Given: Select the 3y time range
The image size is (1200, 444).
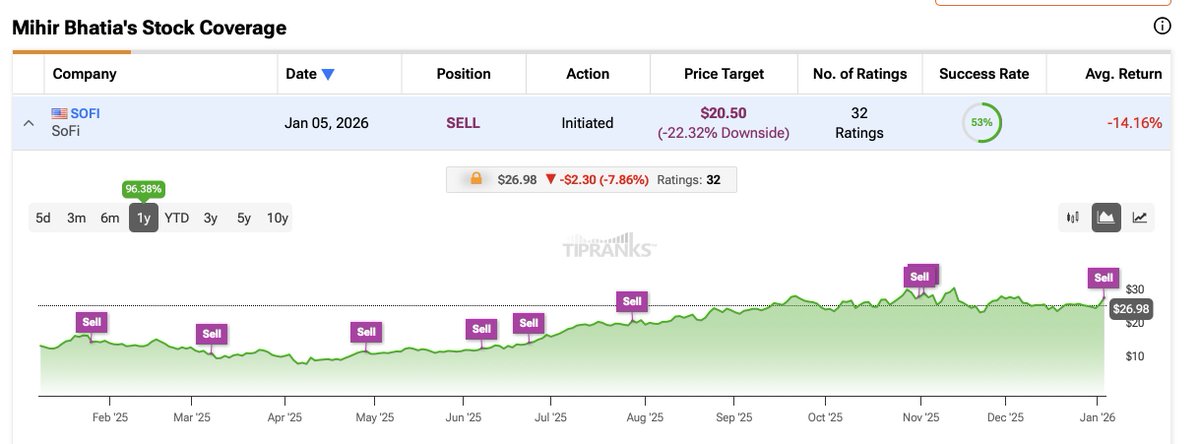Looking at the screenshot, I should coord(210,218).
